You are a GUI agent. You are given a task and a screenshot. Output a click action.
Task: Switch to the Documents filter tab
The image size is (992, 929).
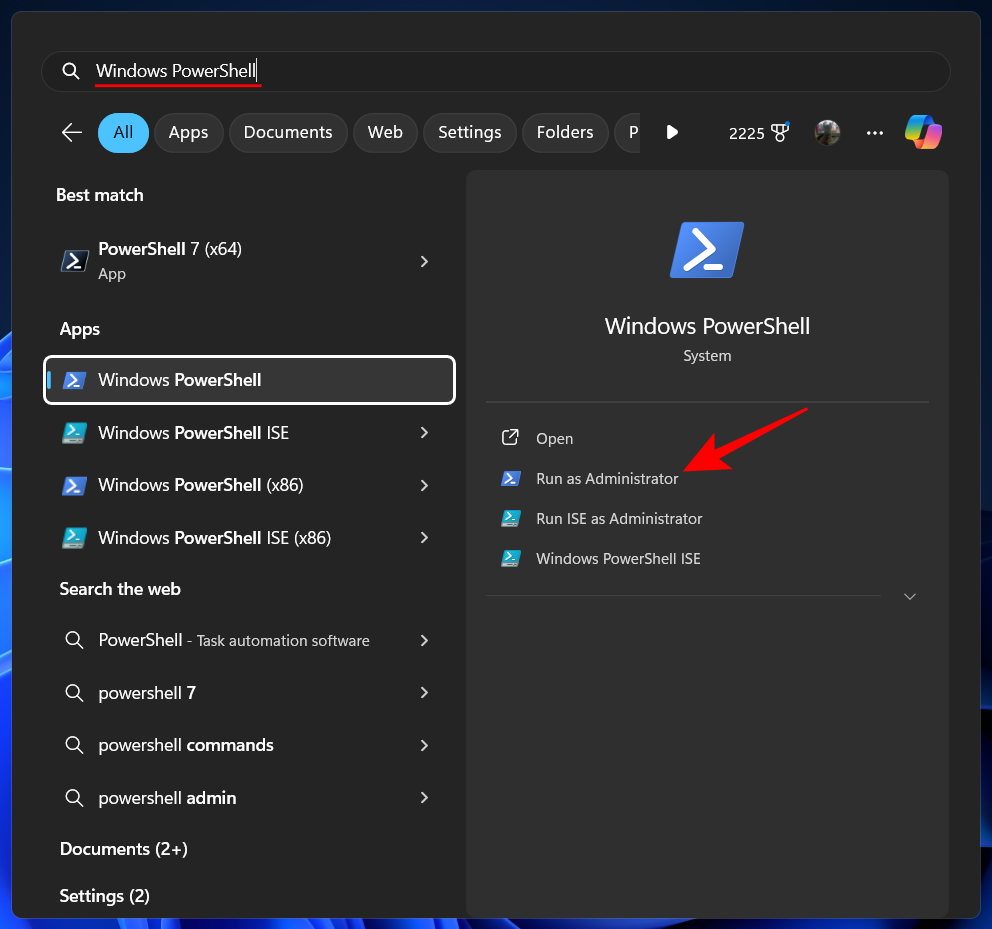pyautogui.click(x=288, y=131)
